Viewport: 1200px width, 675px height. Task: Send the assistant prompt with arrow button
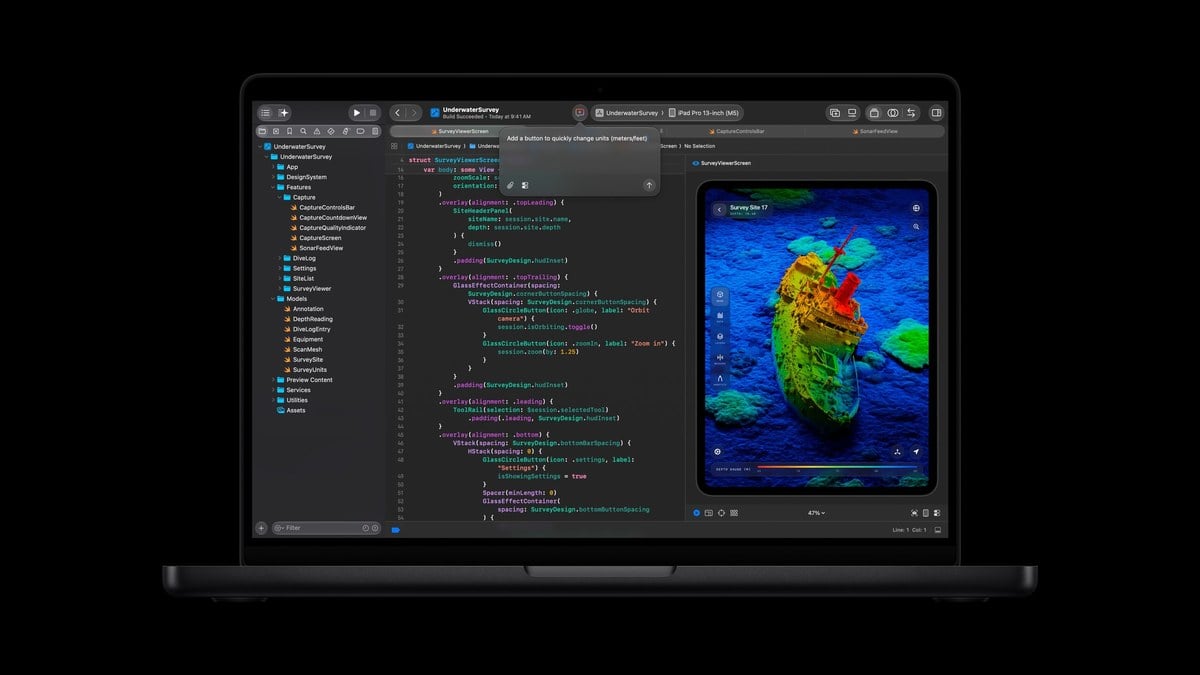click(649, 185)
